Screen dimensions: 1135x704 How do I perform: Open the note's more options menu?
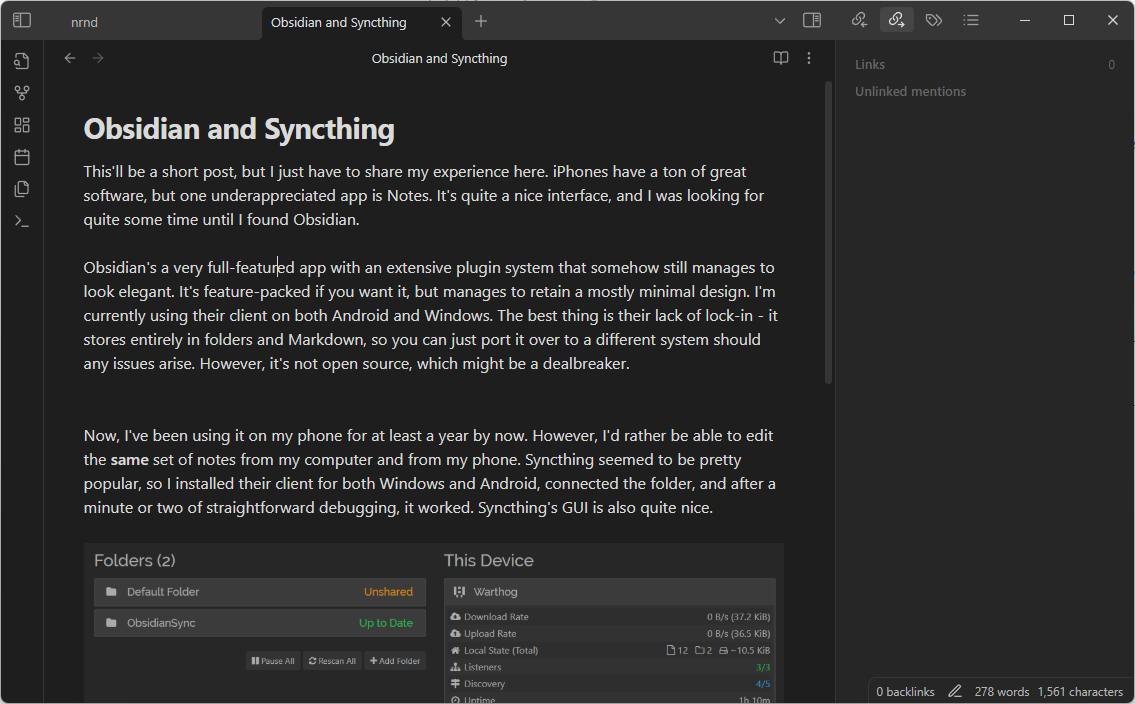click(x=809, y=58)
